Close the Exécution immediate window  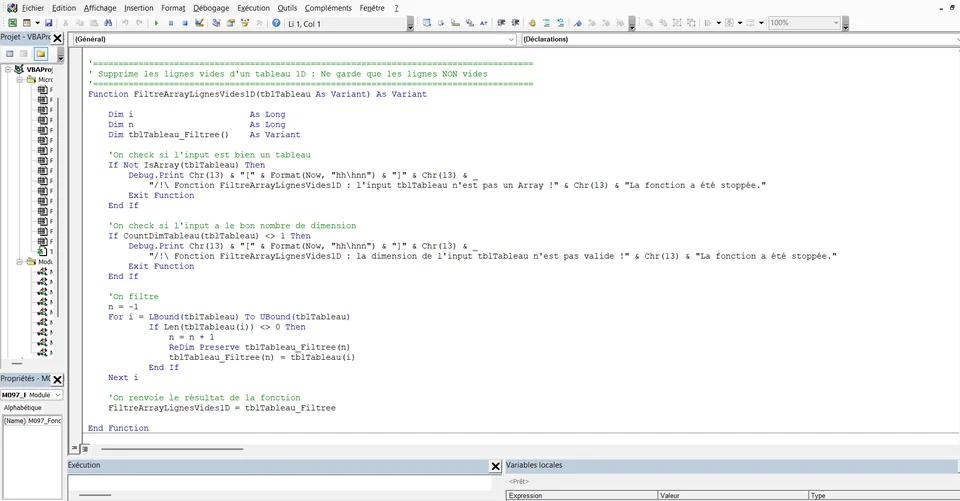tap(496, 467)
